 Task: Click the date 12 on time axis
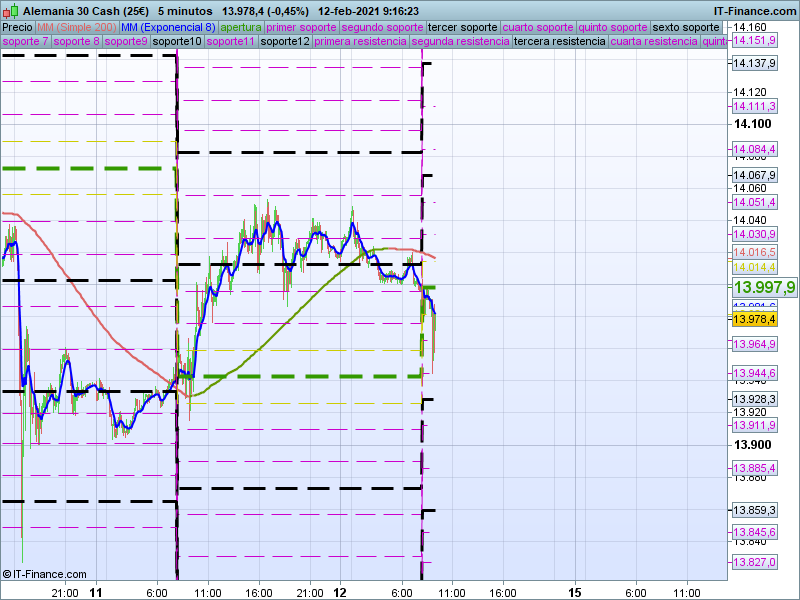(340, 592)
